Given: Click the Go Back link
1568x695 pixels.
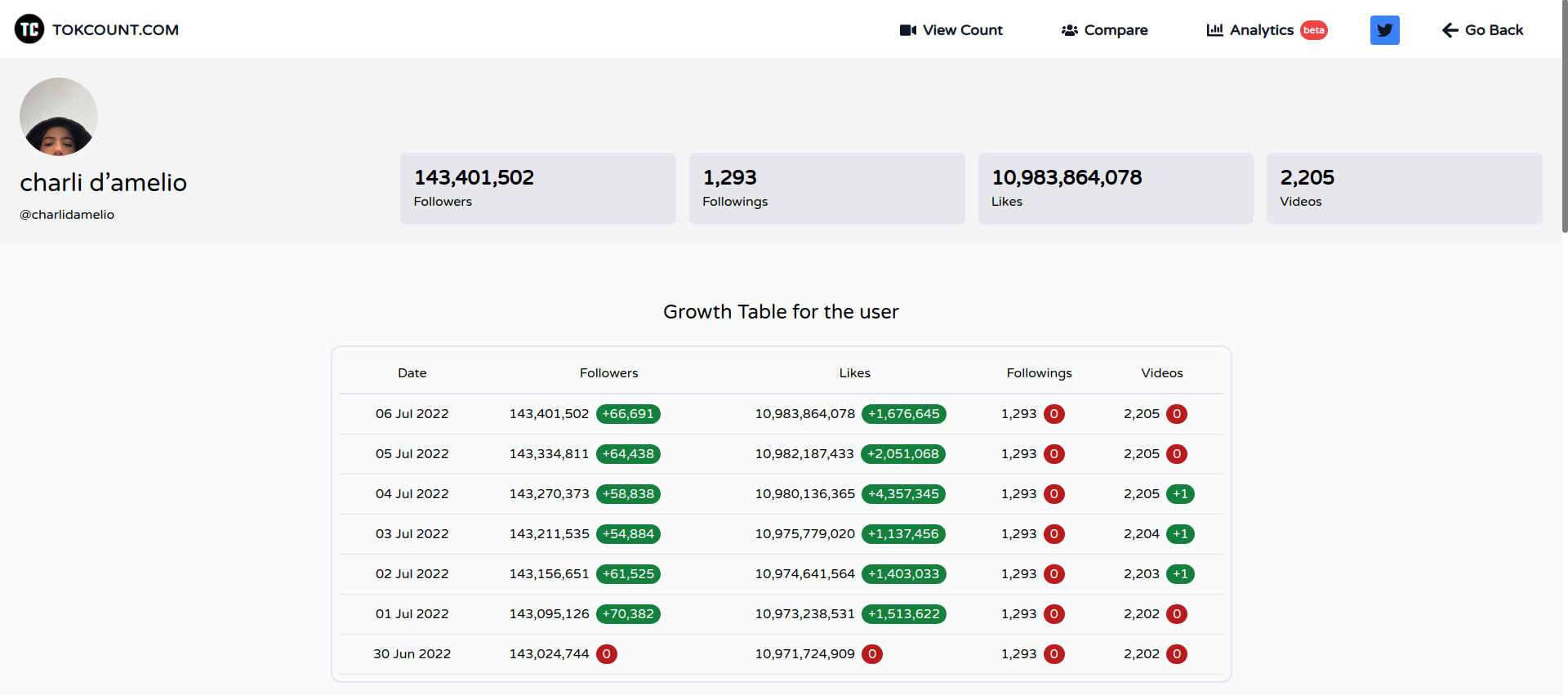Looking at the screenshot, I should click(x=1494, y=30).
